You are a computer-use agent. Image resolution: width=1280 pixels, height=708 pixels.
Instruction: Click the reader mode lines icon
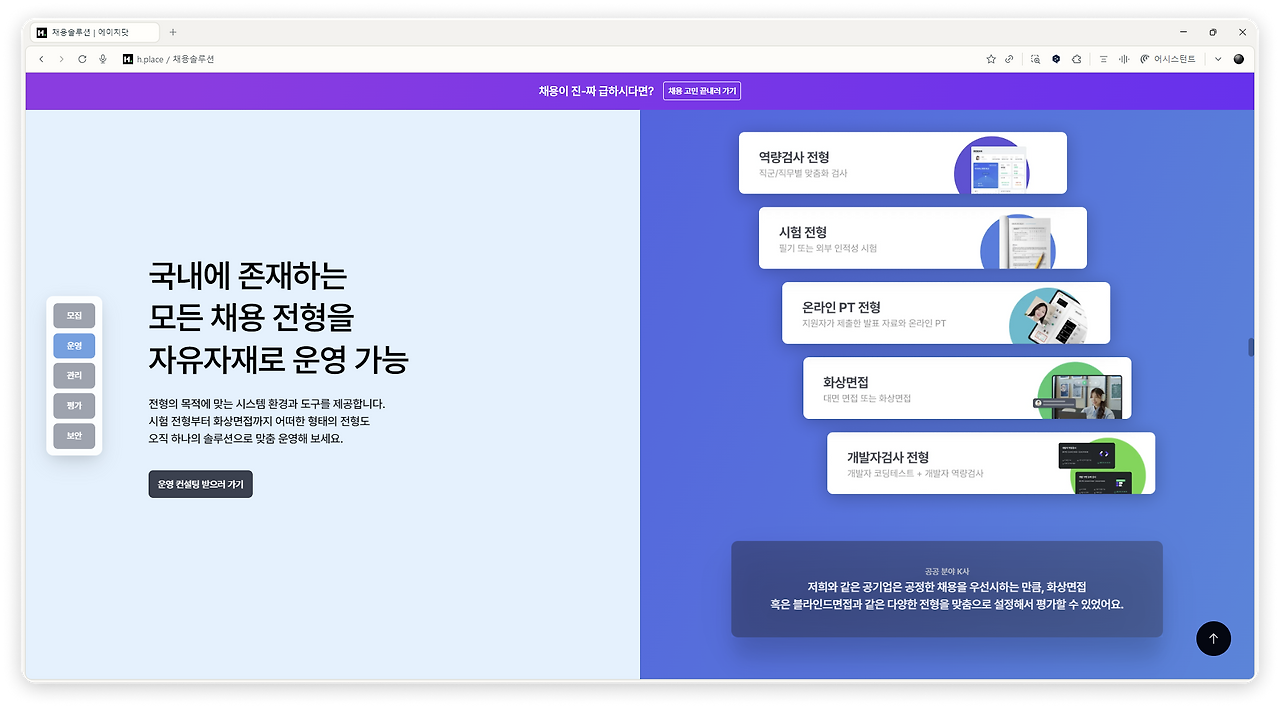pos(1103,58)
